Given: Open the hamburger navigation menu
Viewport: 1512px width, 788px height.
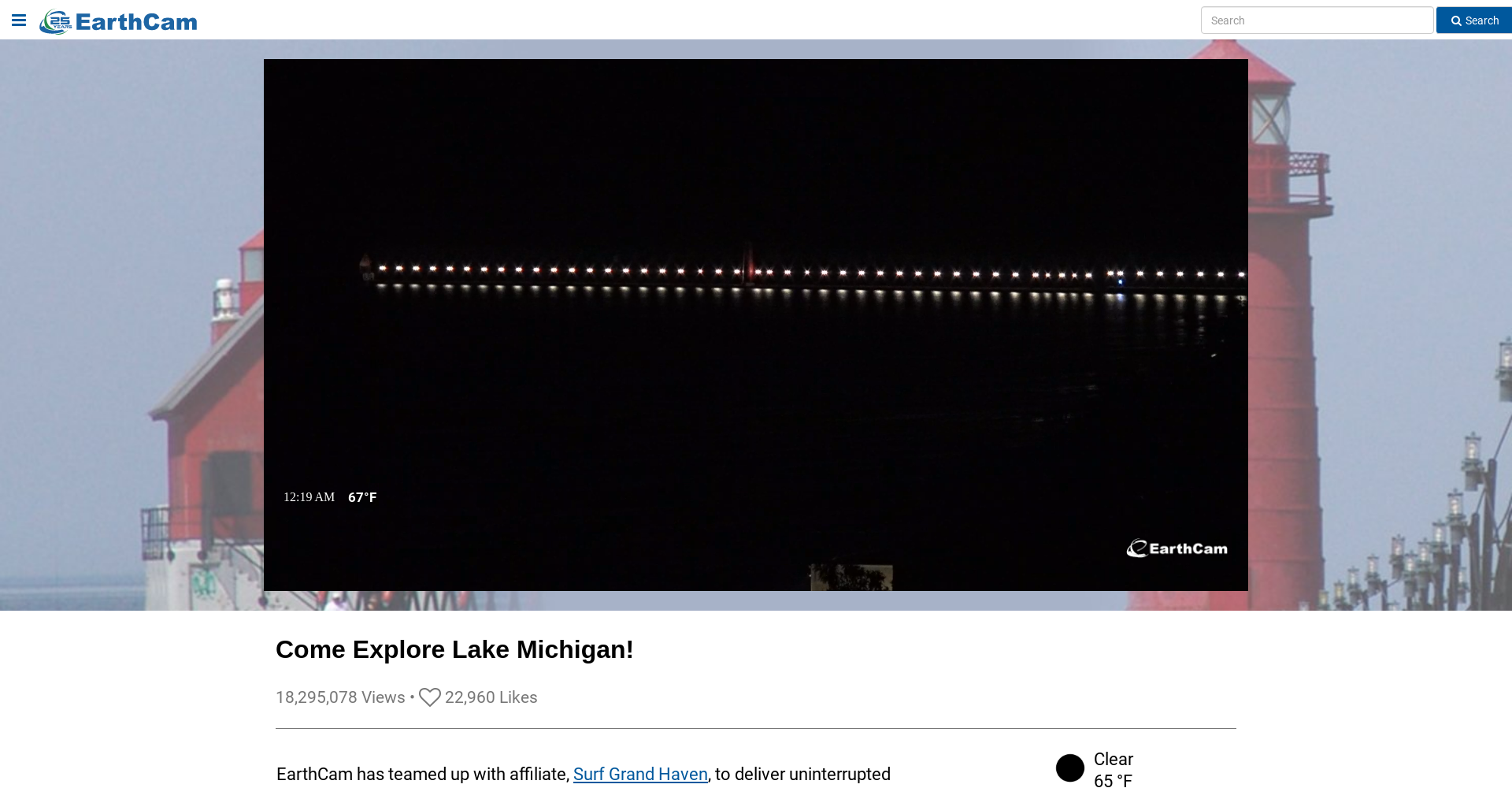Looking at the screenshot, I should click(19, 20).
